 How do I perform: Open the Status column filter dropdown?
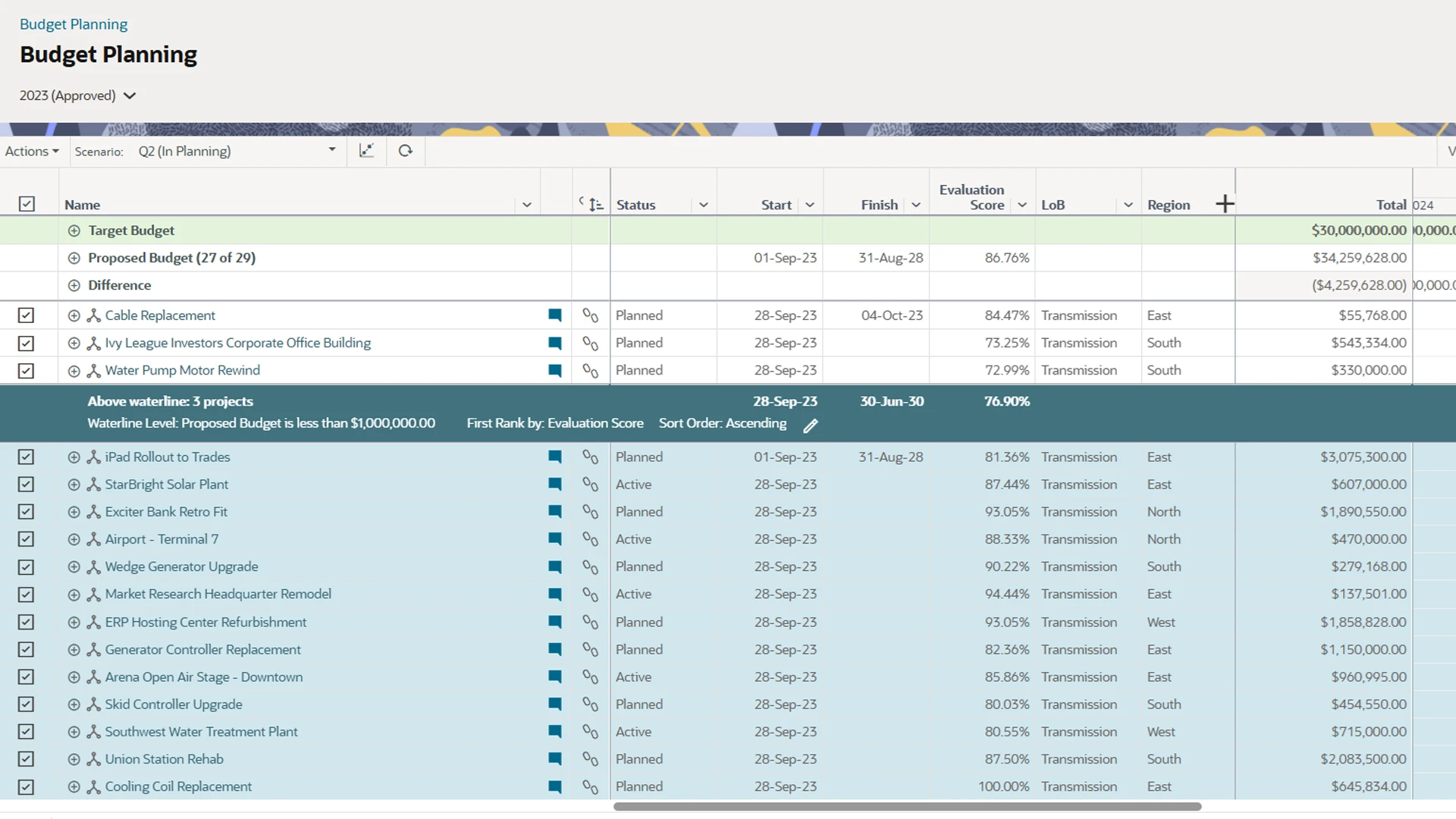[x=703, y=204]
